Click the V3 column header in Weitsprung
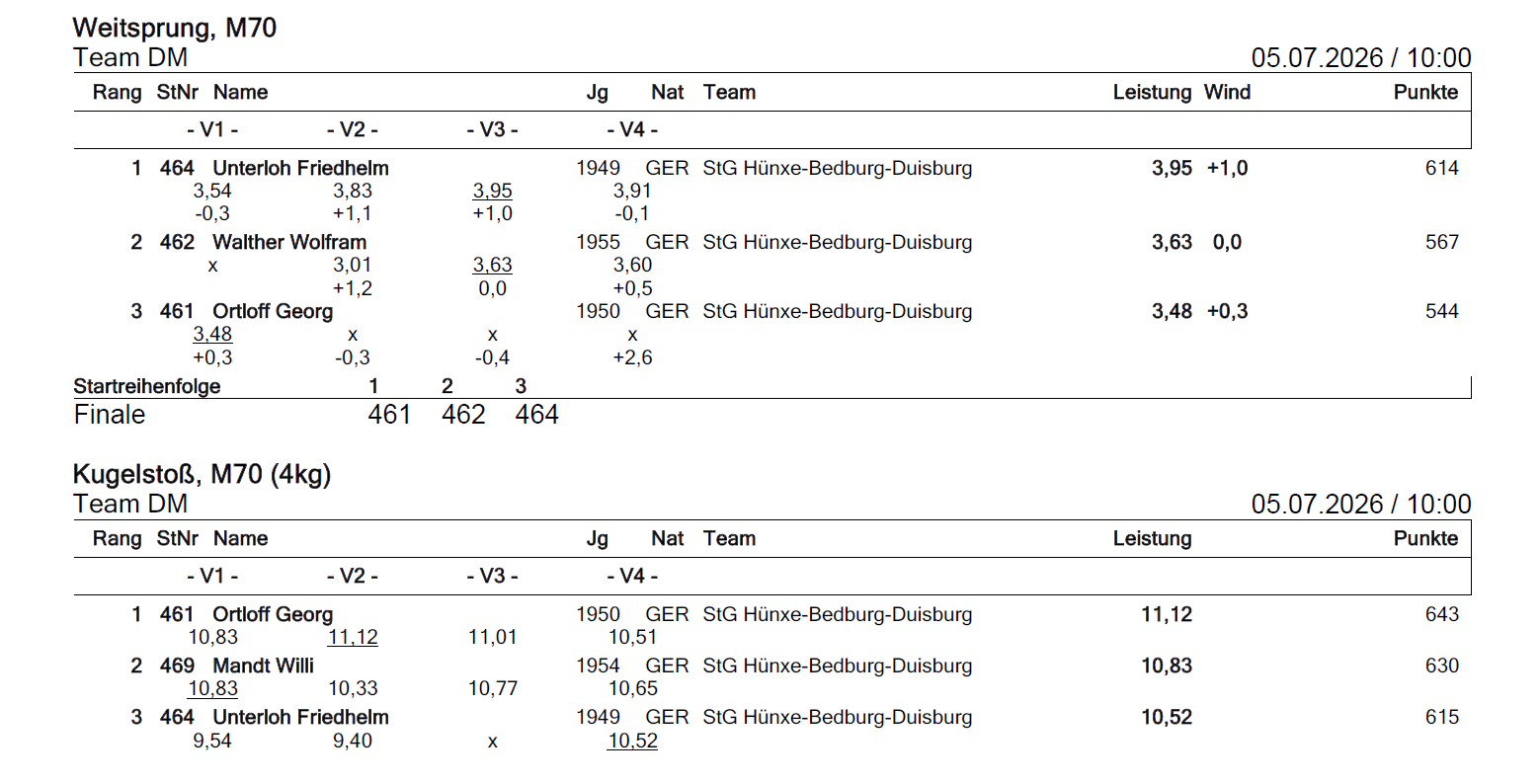Viewport: 1540px width, 784px height. (x=492, y=129)
